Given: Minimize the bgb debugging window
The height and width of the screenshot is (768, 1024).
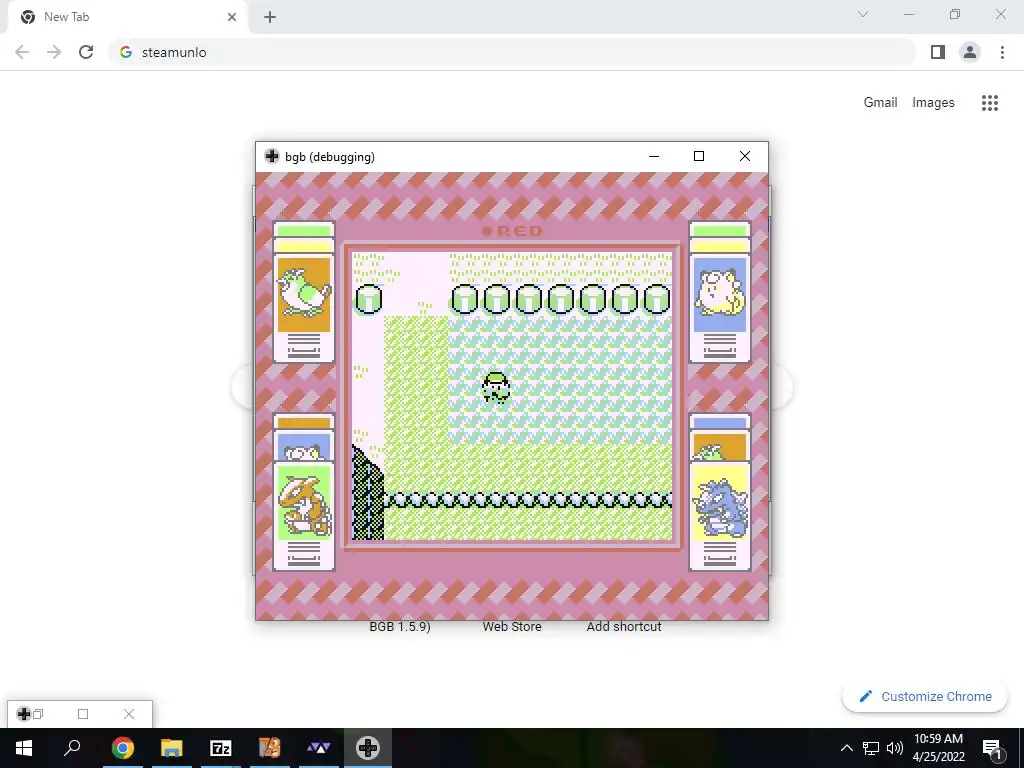Looking at the screenshot, I should tap(654, 156).
